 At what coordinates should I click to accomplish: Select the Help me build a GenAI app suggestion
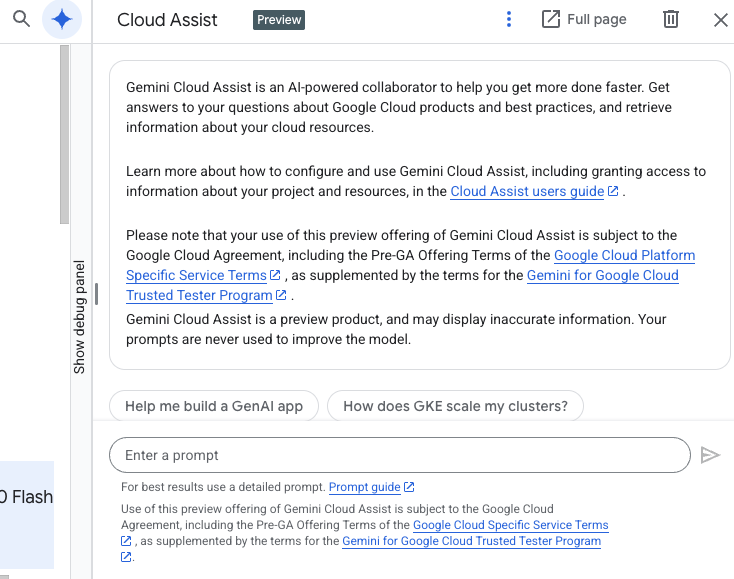(214, 406)
